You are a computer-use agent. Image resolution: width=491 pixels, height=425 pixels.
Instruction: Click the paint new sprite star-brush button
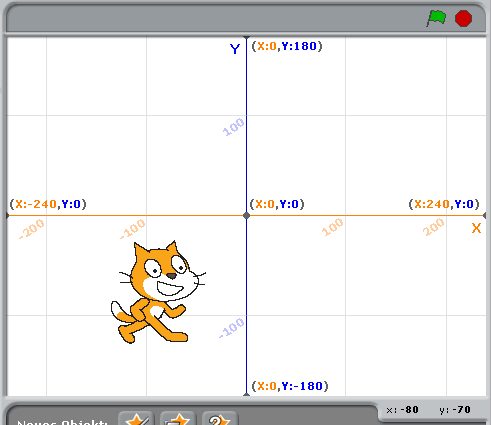[x=137, y=419]
